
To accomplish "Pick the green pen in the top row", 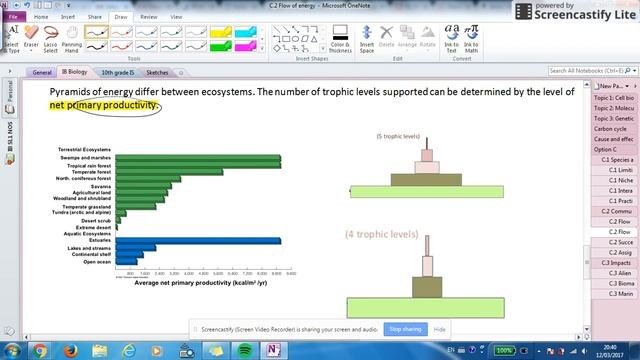I will pyautogui.click(x=171, y=32).
